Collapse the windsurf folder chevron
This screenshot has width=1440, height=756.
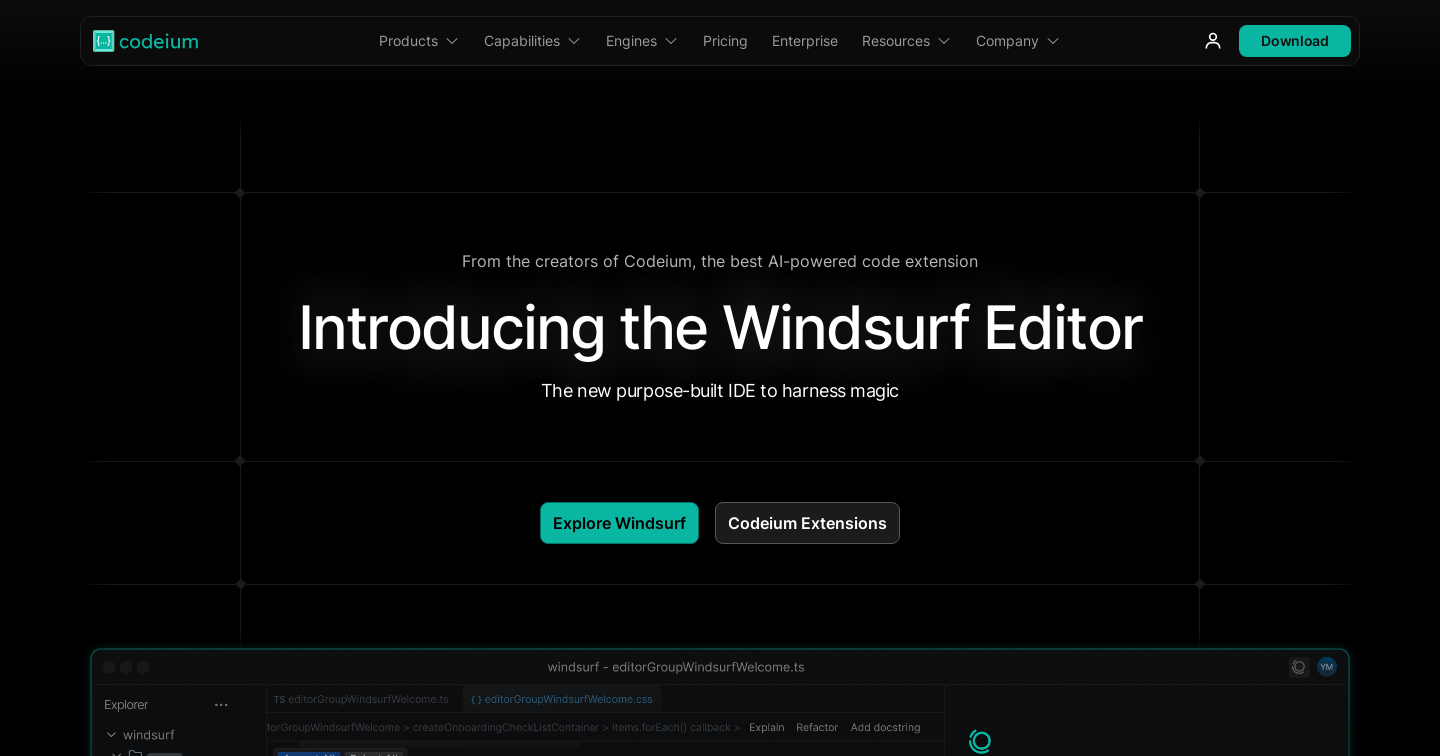click(x=111, y=735)
